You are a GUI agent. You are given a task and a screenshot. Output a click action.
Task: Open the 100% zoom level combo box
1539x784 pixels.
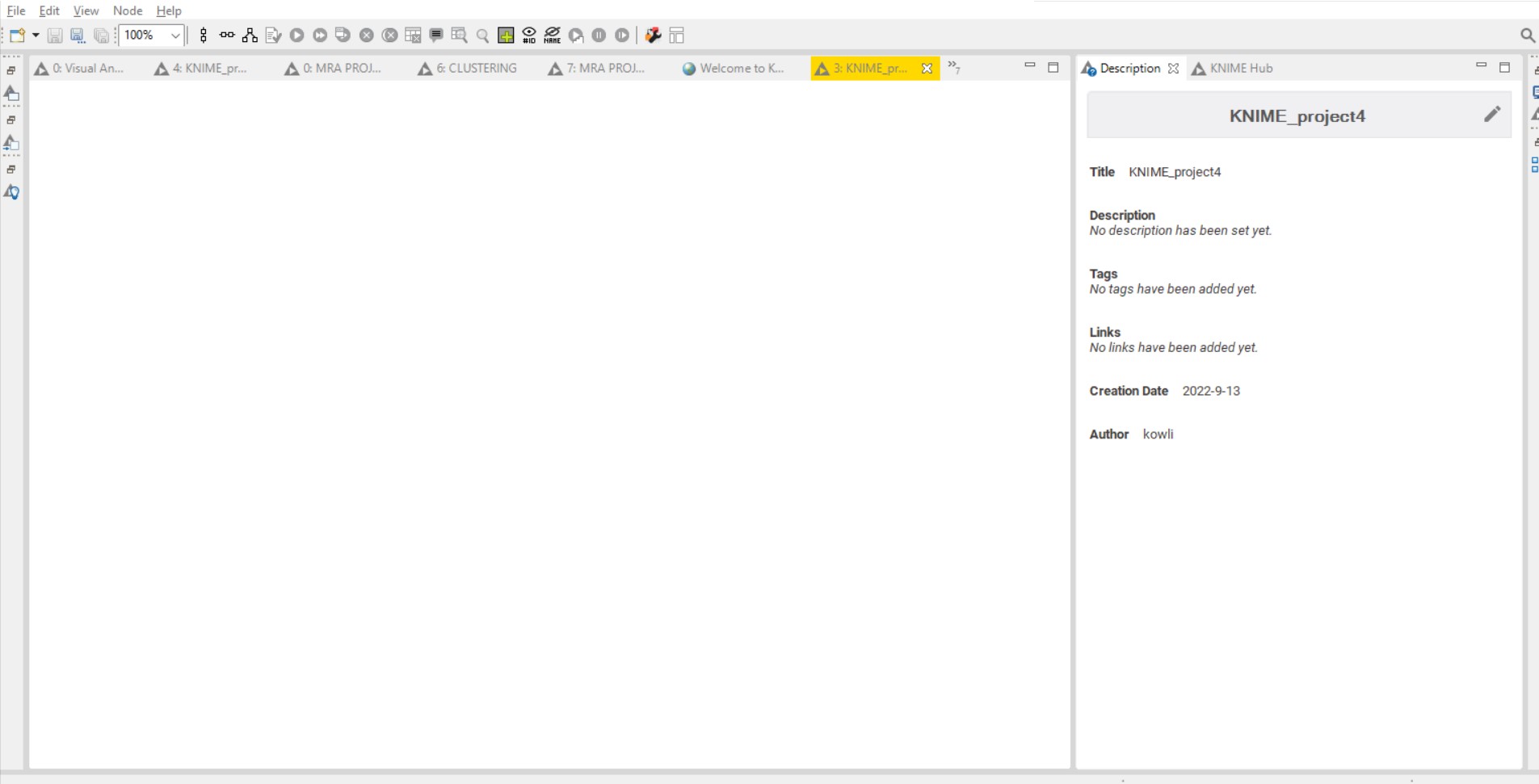click(x=152, y=36)
